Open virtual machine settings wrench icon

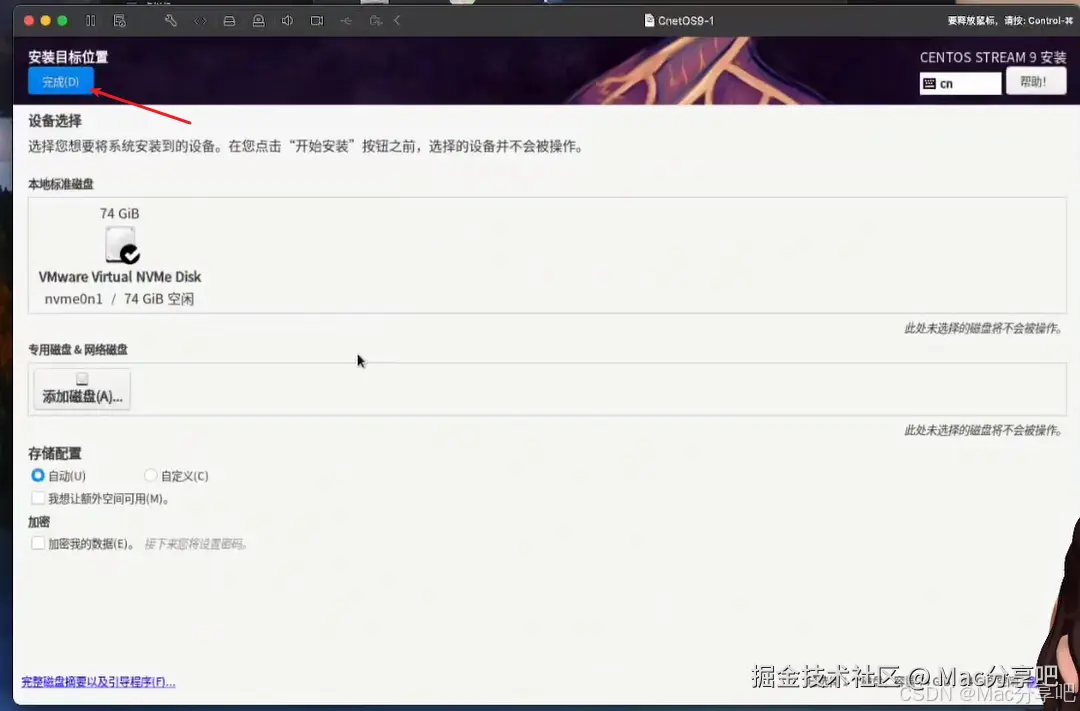tap(171, 20)
